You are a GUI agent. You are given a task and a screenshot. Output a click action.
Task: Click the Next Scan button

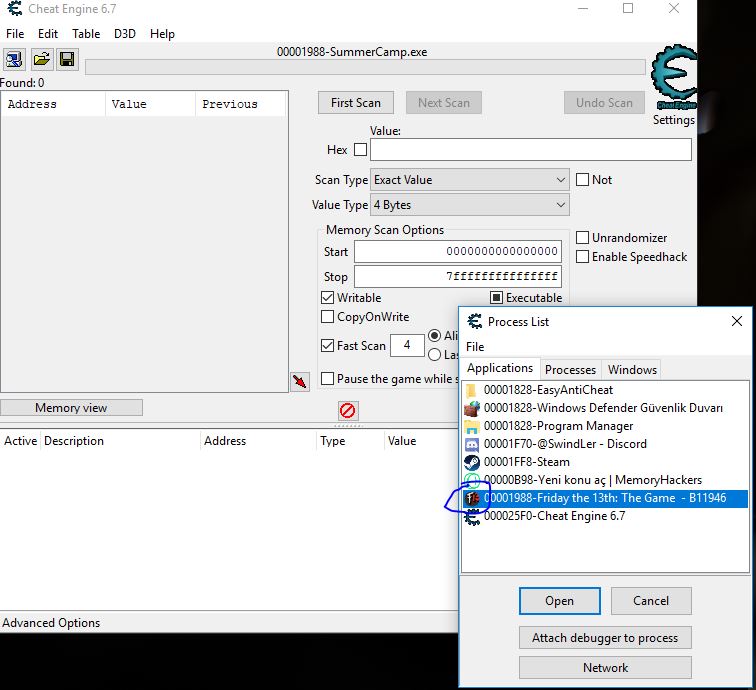click(x=444, y=103)
